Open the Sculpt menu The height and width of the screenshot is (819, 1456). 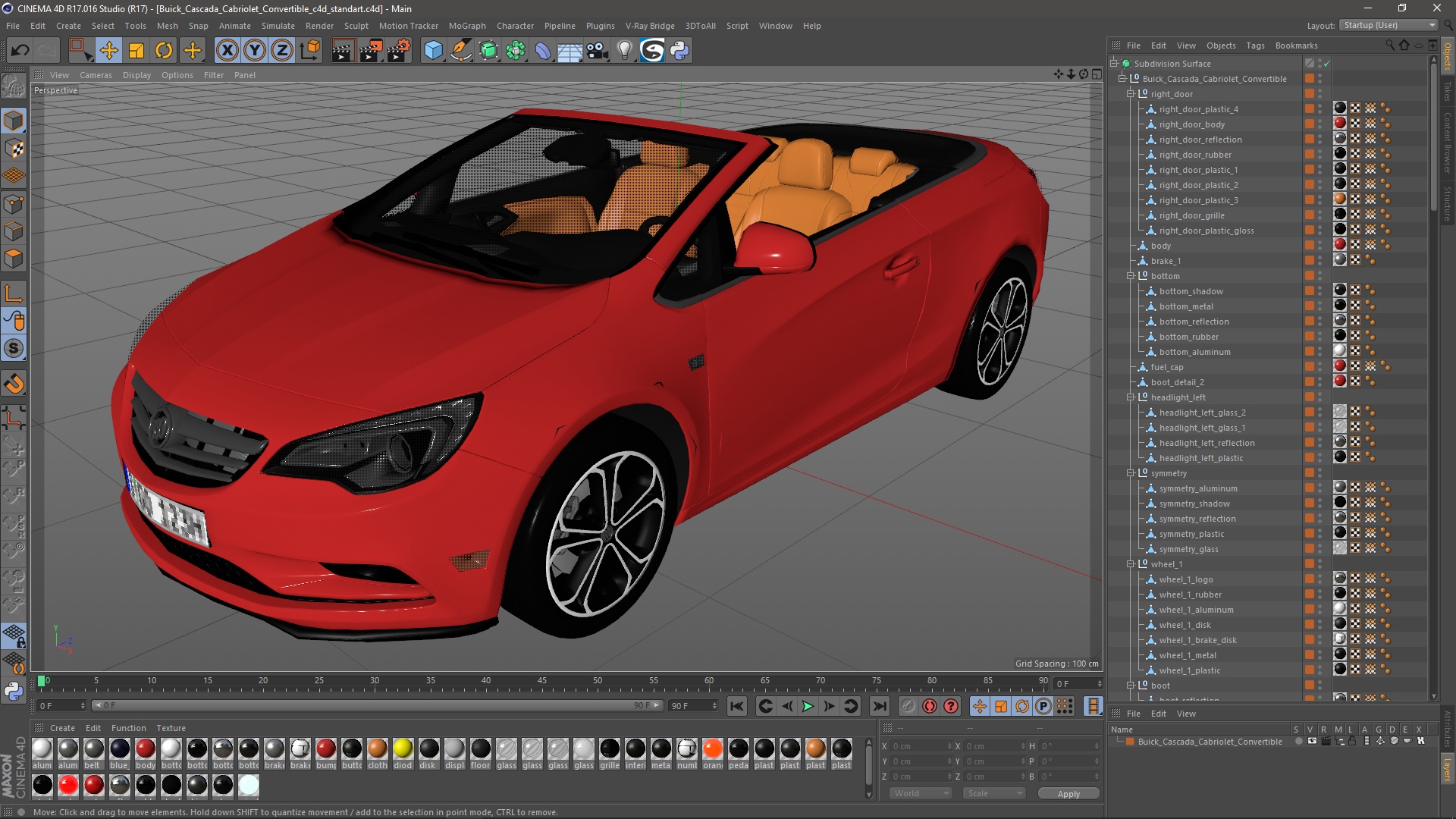point(356,26)
